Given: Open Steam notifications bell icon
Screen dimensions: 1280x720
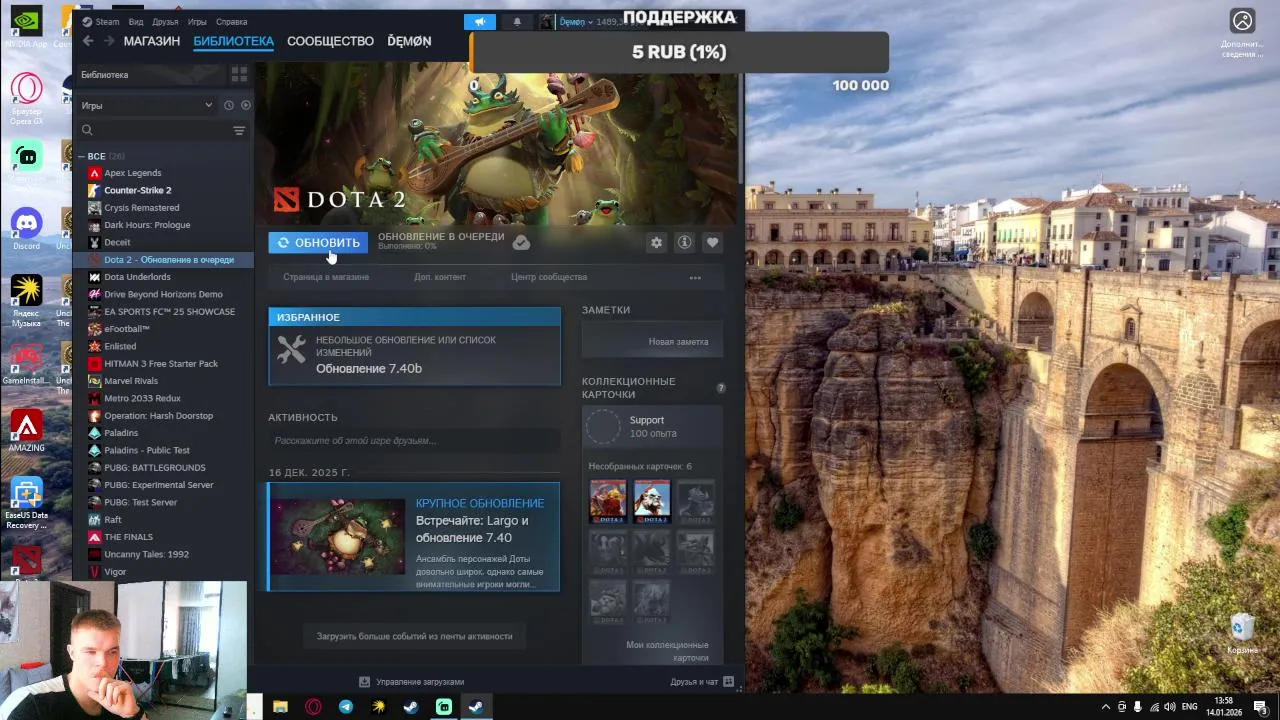Looking at the screenshot, I should click(517, 21).
